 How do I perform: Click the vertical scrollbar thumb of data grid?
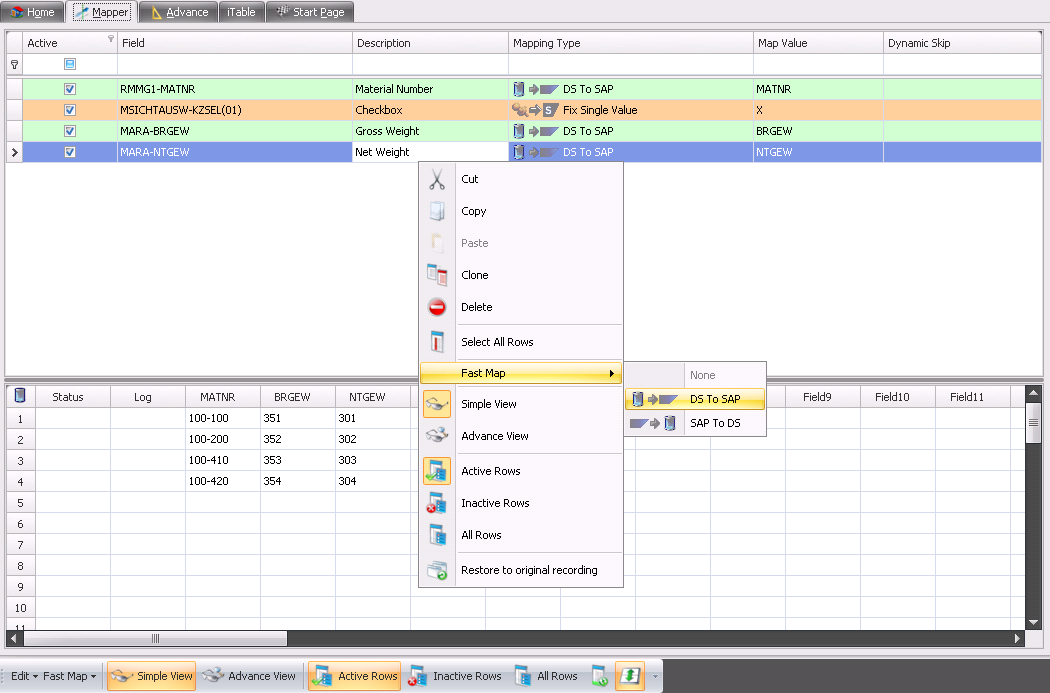pos(1033,422)
